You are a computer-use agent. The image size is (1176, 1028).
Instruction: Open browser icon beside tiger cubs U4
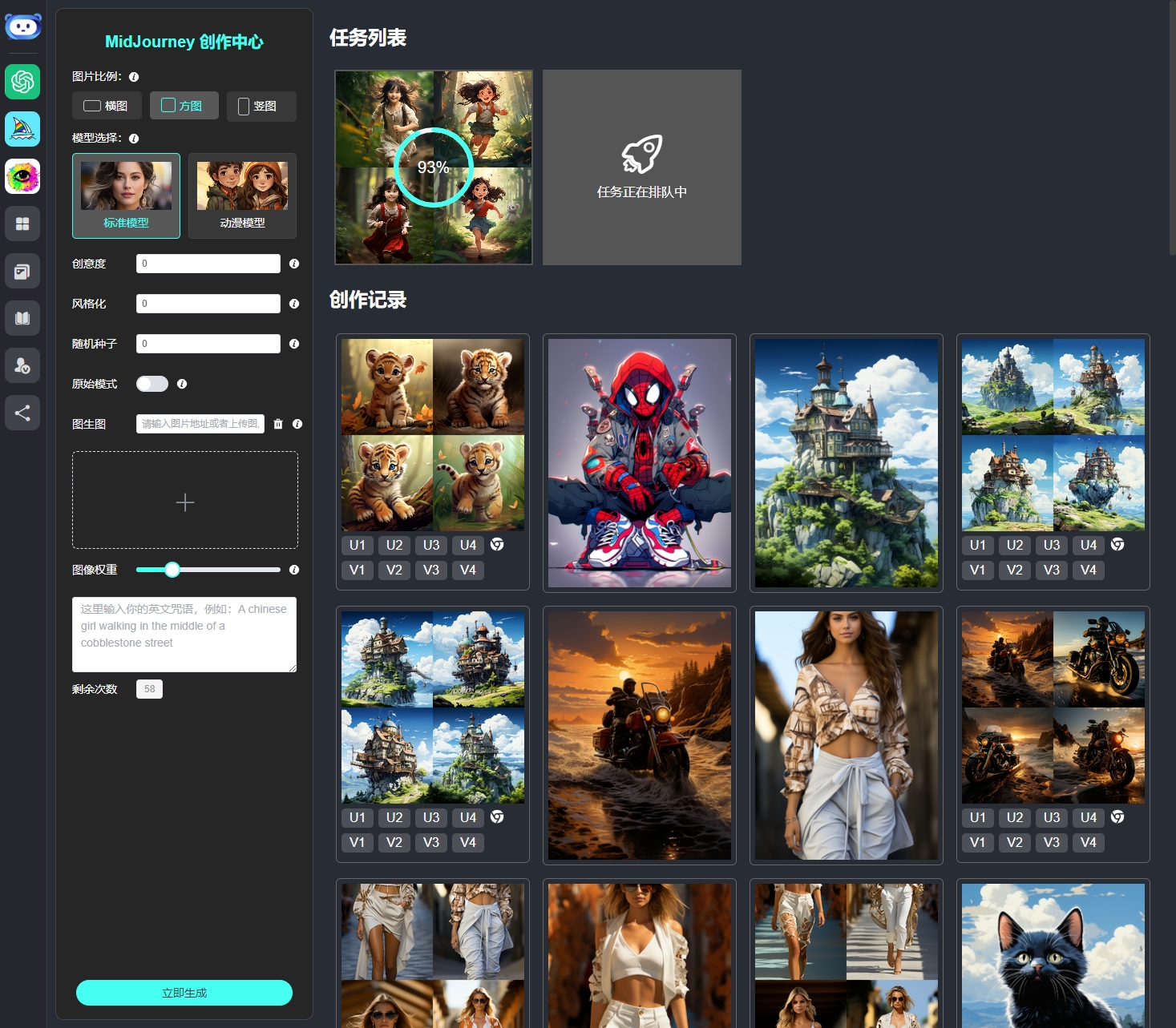(497, 545)
